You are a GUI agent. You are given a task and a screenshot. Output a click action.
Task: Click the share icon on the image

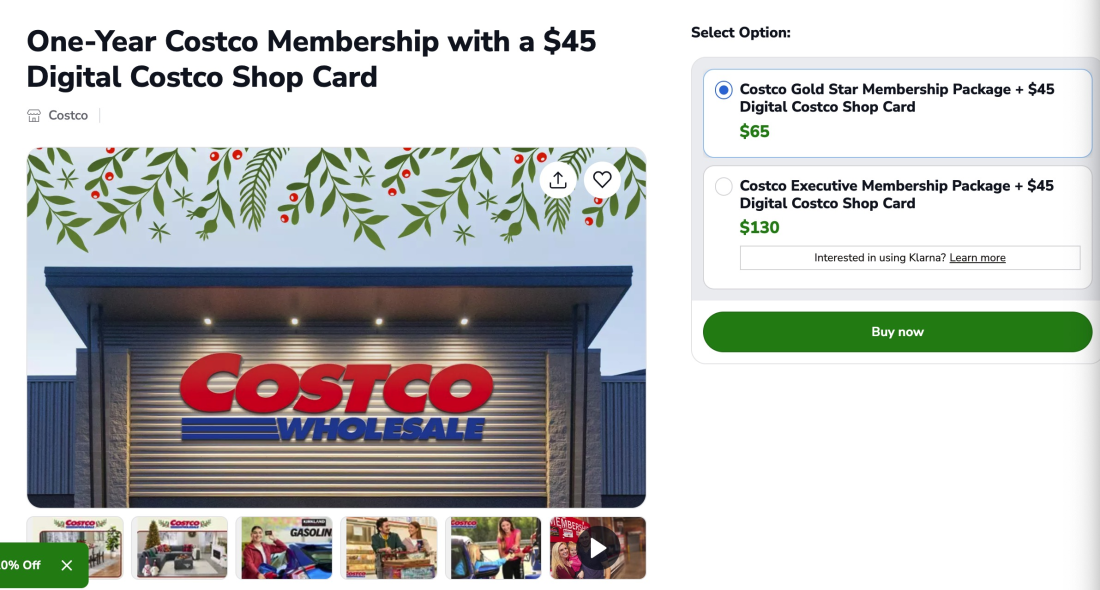[x=558, y=179]
